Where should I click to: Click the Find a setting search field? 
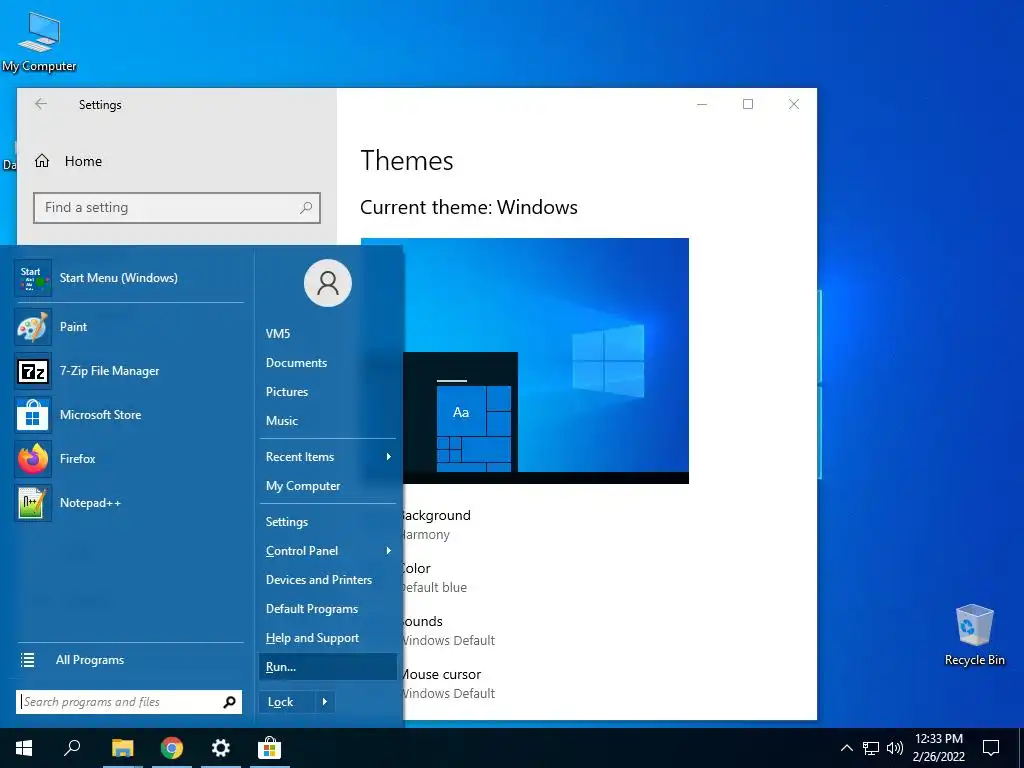point(176,208)
